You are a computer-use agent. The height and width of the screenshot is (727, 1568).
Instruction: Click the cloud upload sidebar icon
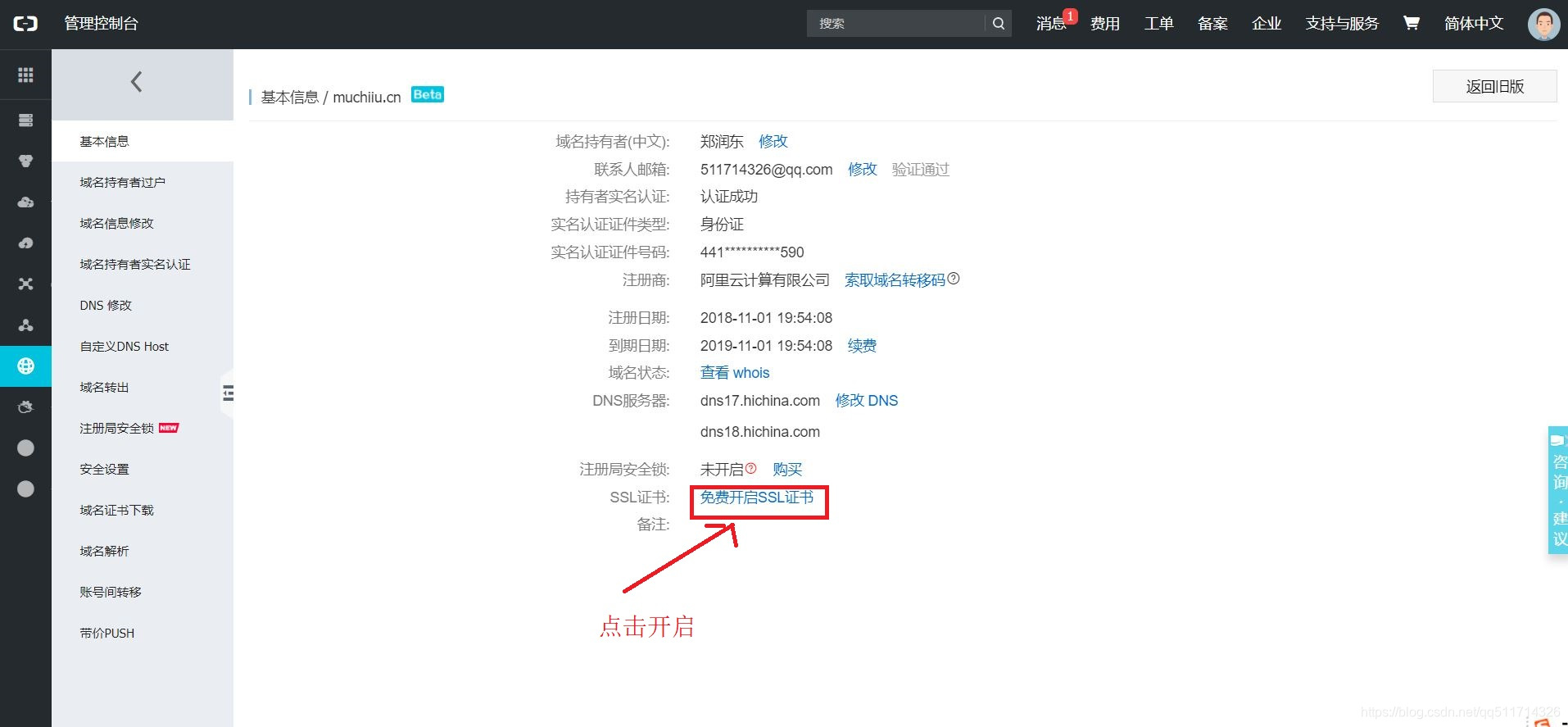click(x=25, y=243)
